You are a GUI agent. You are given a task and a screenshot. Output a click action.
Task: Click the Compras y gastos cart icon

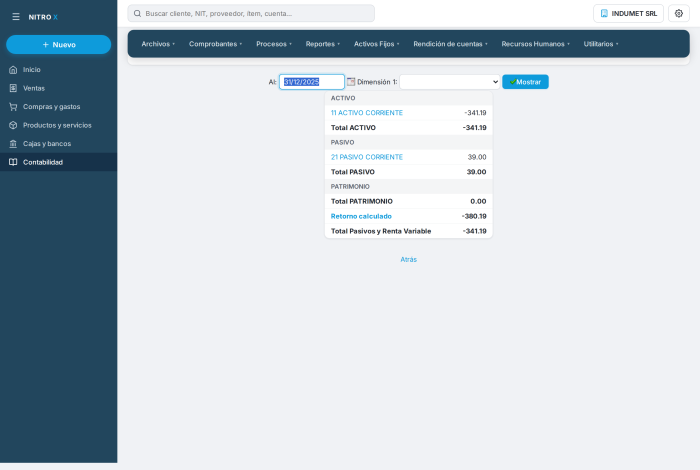click(13, 107)
